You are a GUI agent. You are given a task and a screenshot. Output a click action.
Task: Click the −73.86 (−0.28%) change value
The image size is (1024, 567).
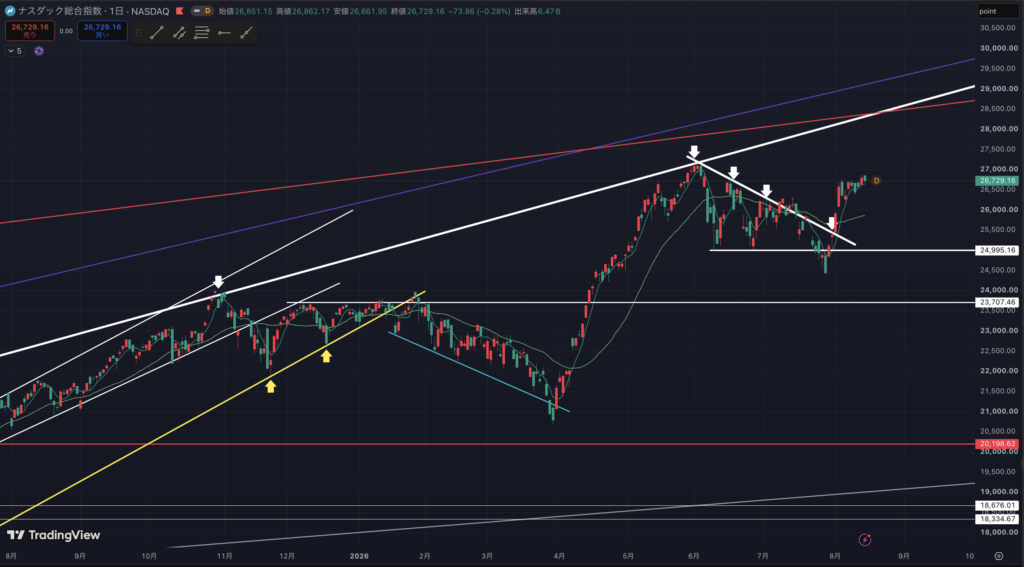[479, 11]
